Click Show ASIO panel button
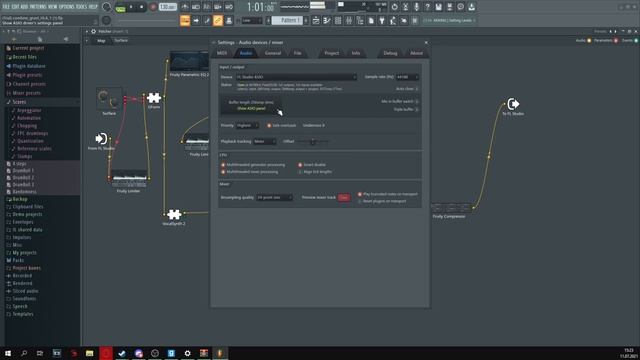 tap(251, 109)
